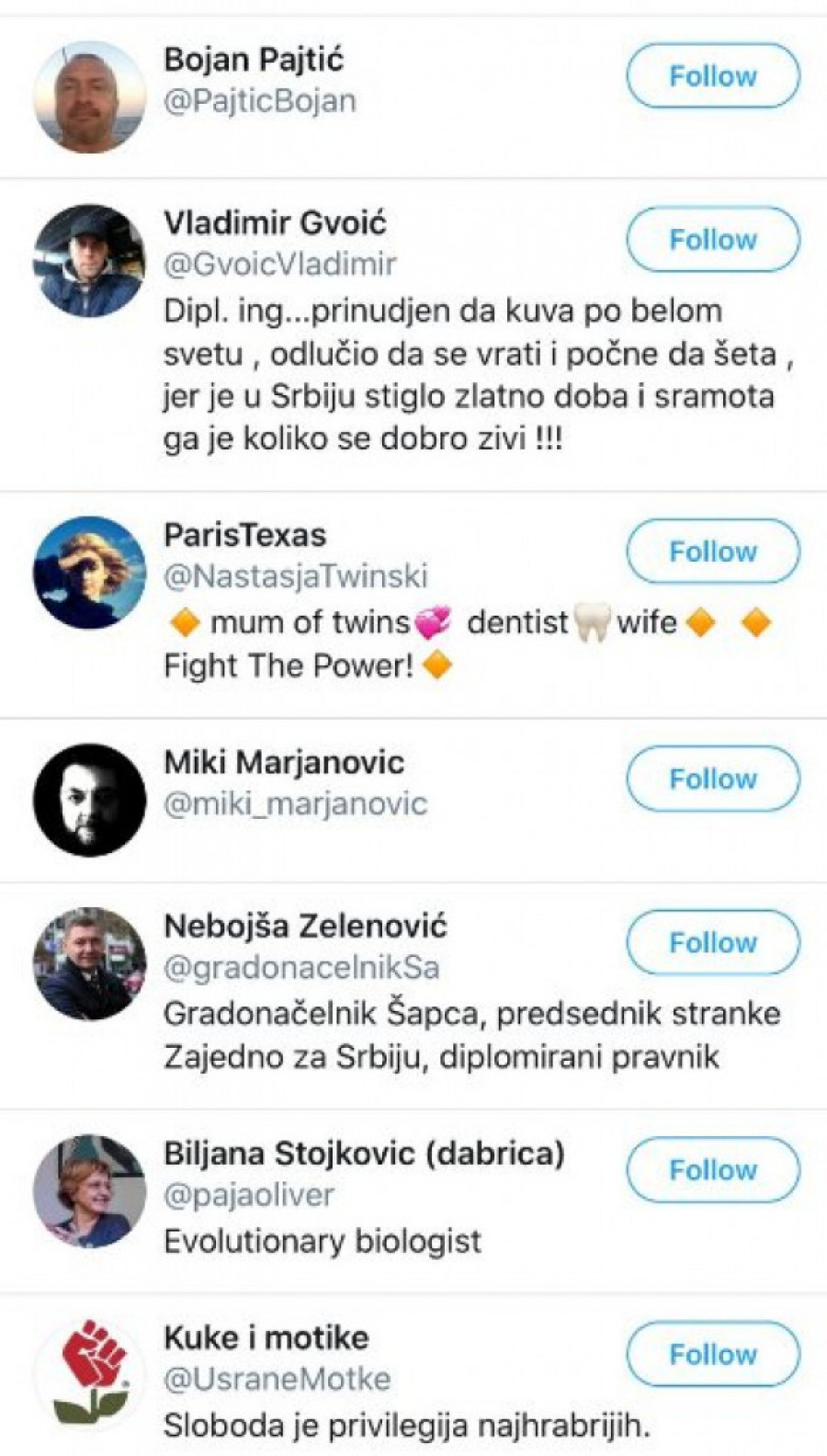Open Biljana Stojkovic's avatar image
The width and height of the screenshot is (827, 1456).
click(x=89, y=1191)
